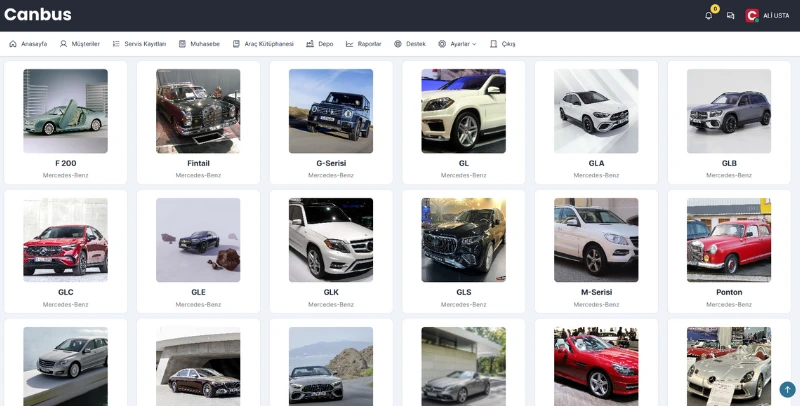Click the Depo warehouse icon
Viewport: 800px width, 406px height.
click(x=310, y=44)
